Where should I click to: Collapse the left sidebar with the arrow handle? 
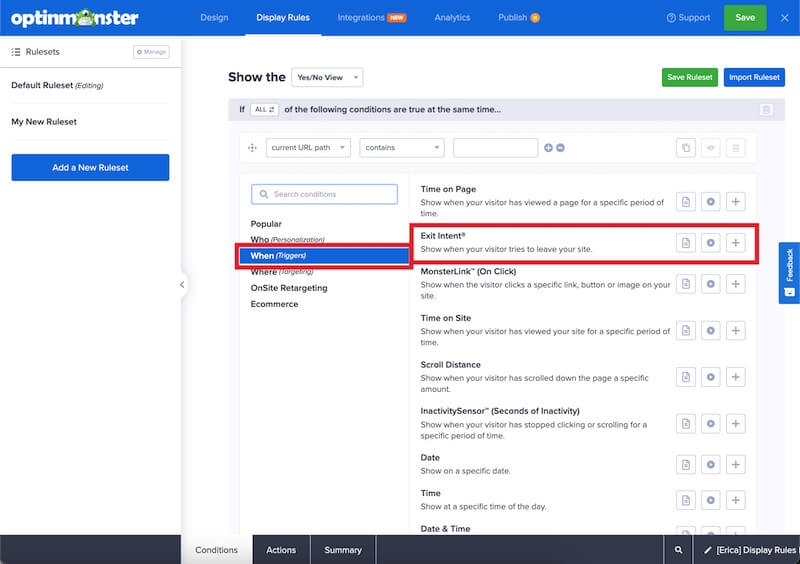(x=182, y=285)
